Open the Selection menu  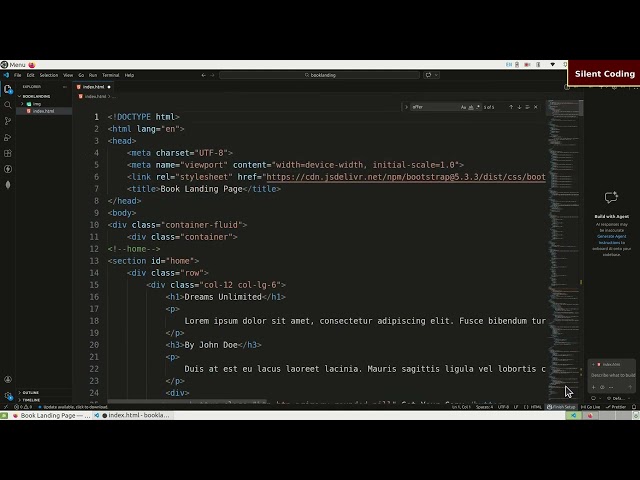coord(49,75)
